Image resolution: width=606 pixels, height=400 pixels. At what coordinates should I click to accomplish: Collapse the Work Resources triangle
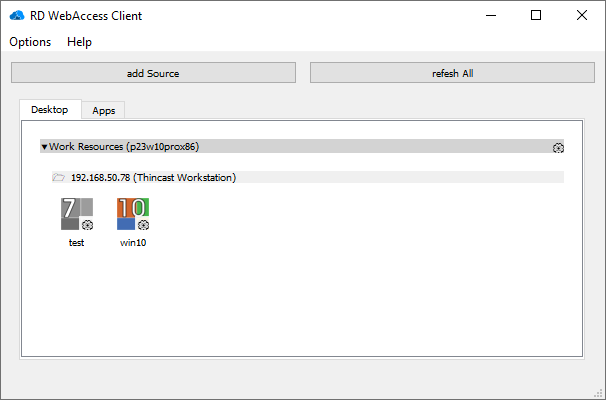click(44, 147)
